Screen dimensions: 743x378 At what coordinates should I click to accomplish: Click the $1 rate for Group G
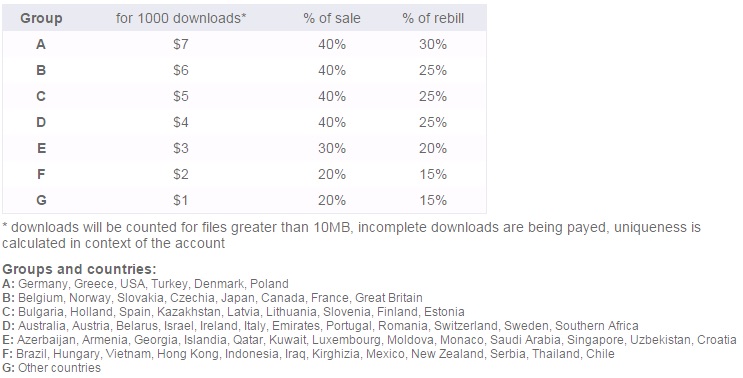[181, 200]
